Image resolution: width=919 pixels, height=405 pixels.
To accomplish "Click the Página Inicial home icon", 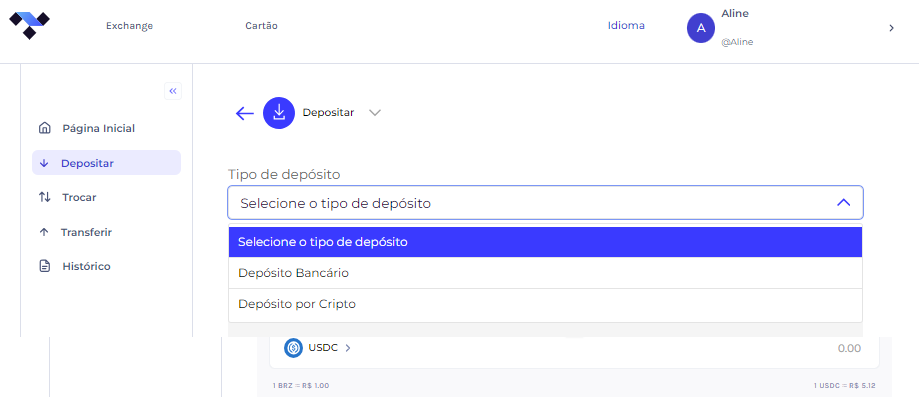I will tap(45, 128).
